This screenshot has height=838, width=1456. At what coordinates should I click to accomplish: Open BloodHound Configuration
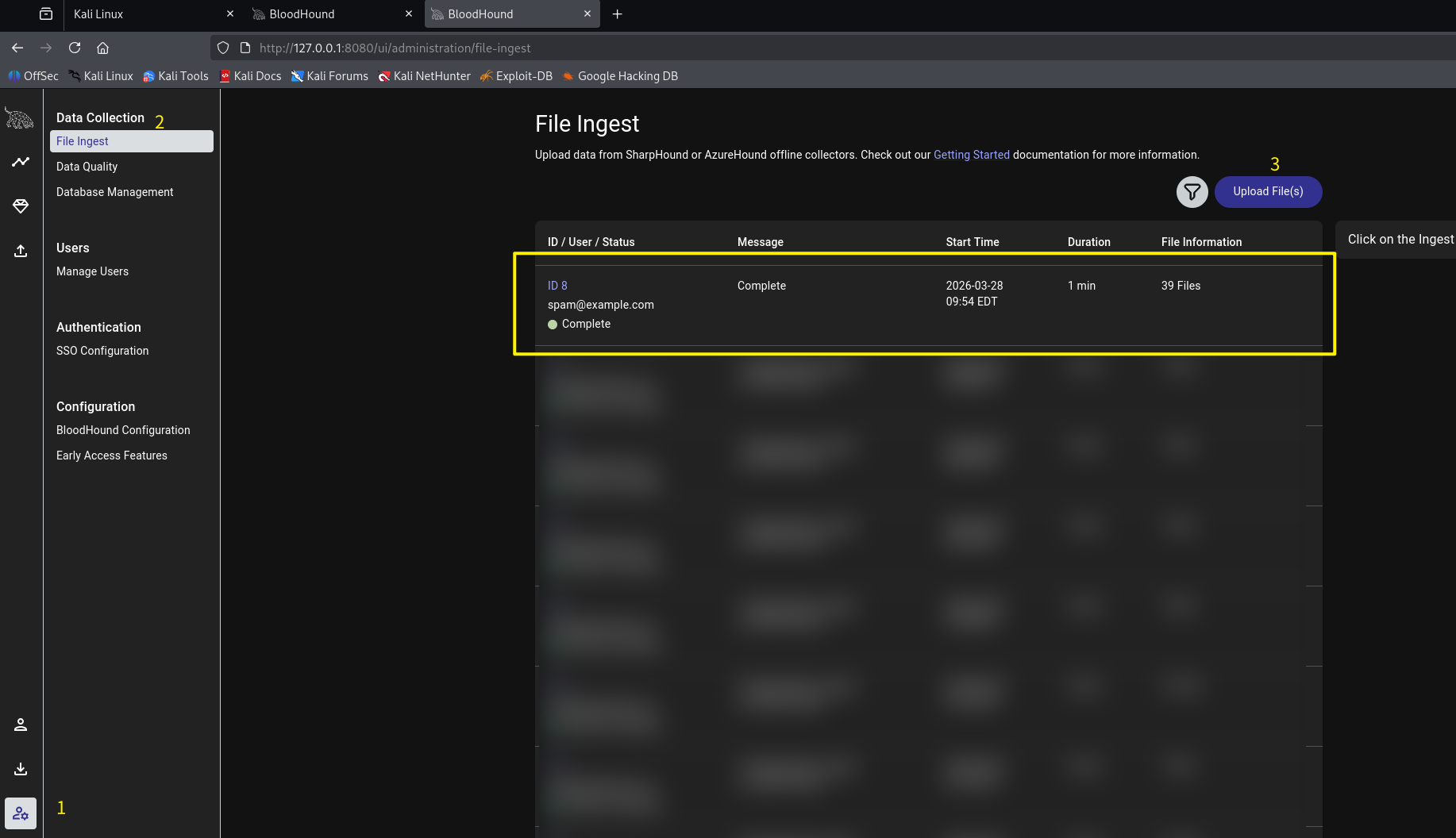point(123,430)
